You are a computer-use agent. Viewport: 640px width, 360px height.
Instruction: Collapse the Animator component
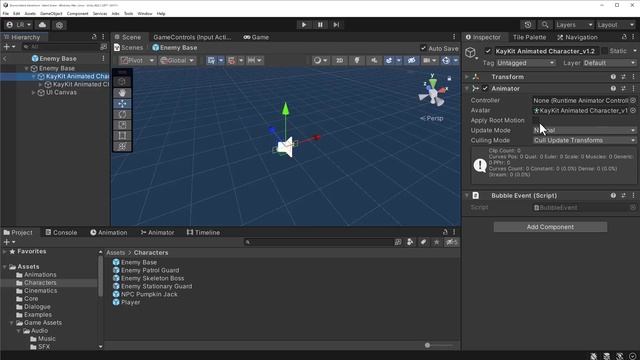467,89
